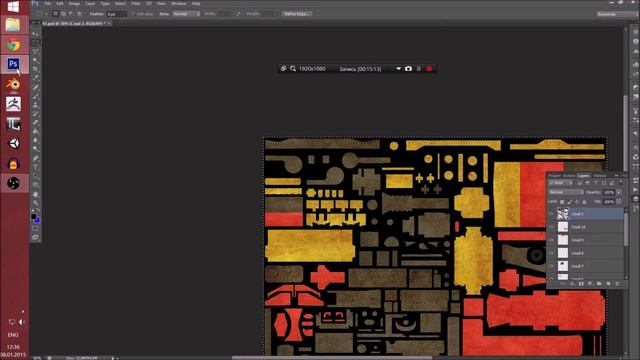Hide the top selected layer via eye
640x360 pixels.
[x=551, y=213]
